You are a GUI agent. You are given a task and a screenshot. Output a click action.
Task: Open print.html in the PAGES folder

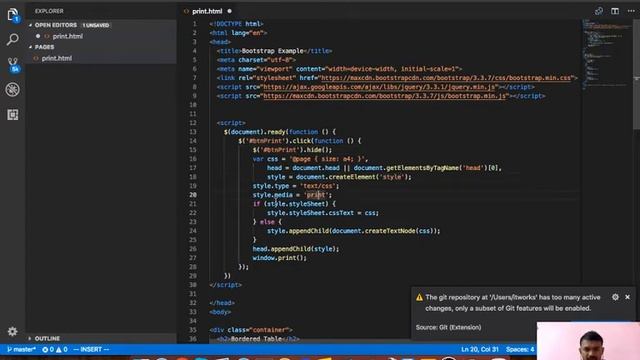click(57, 58)
